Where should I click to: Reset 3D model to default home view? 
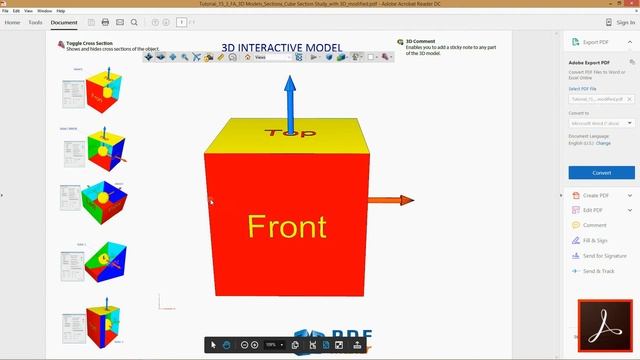coord(248,57)
